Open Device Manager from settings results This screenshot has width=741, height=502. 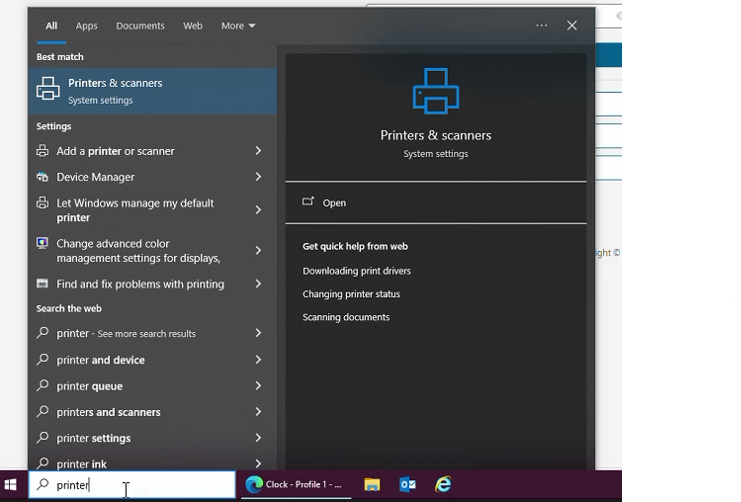coord(95,177)
